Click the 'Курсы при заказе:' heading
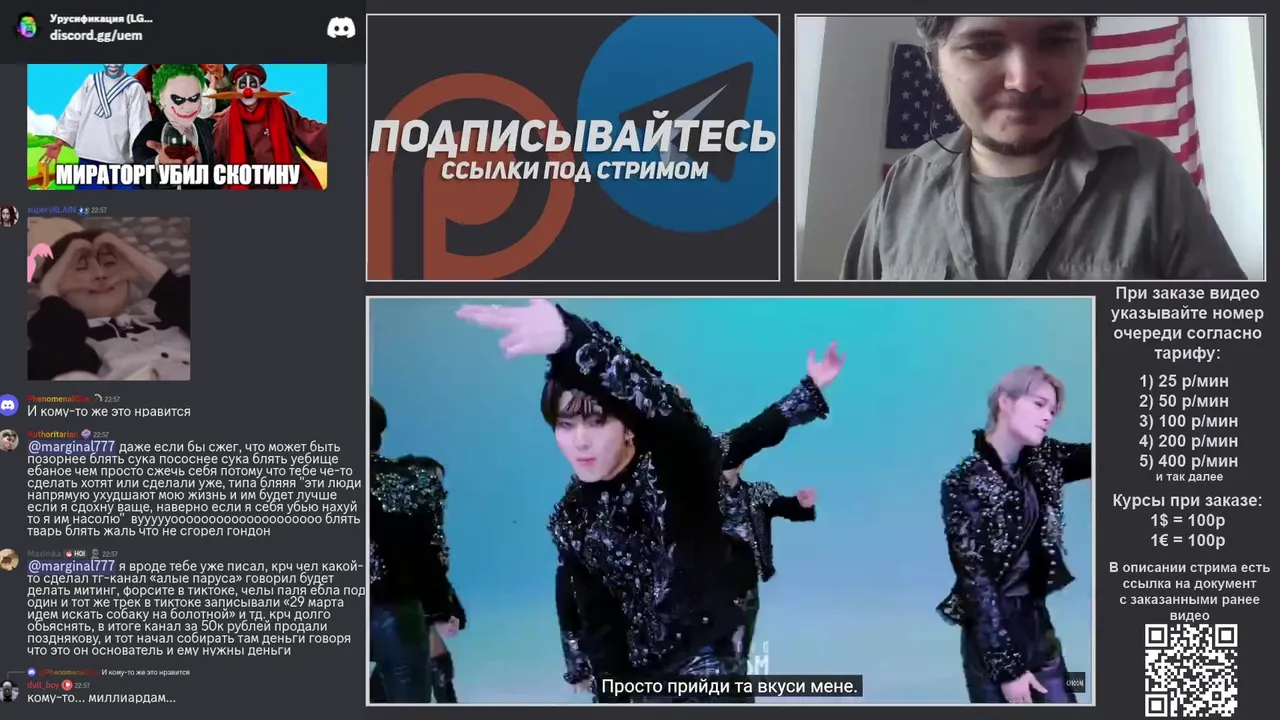 [x=1187, y=500]
